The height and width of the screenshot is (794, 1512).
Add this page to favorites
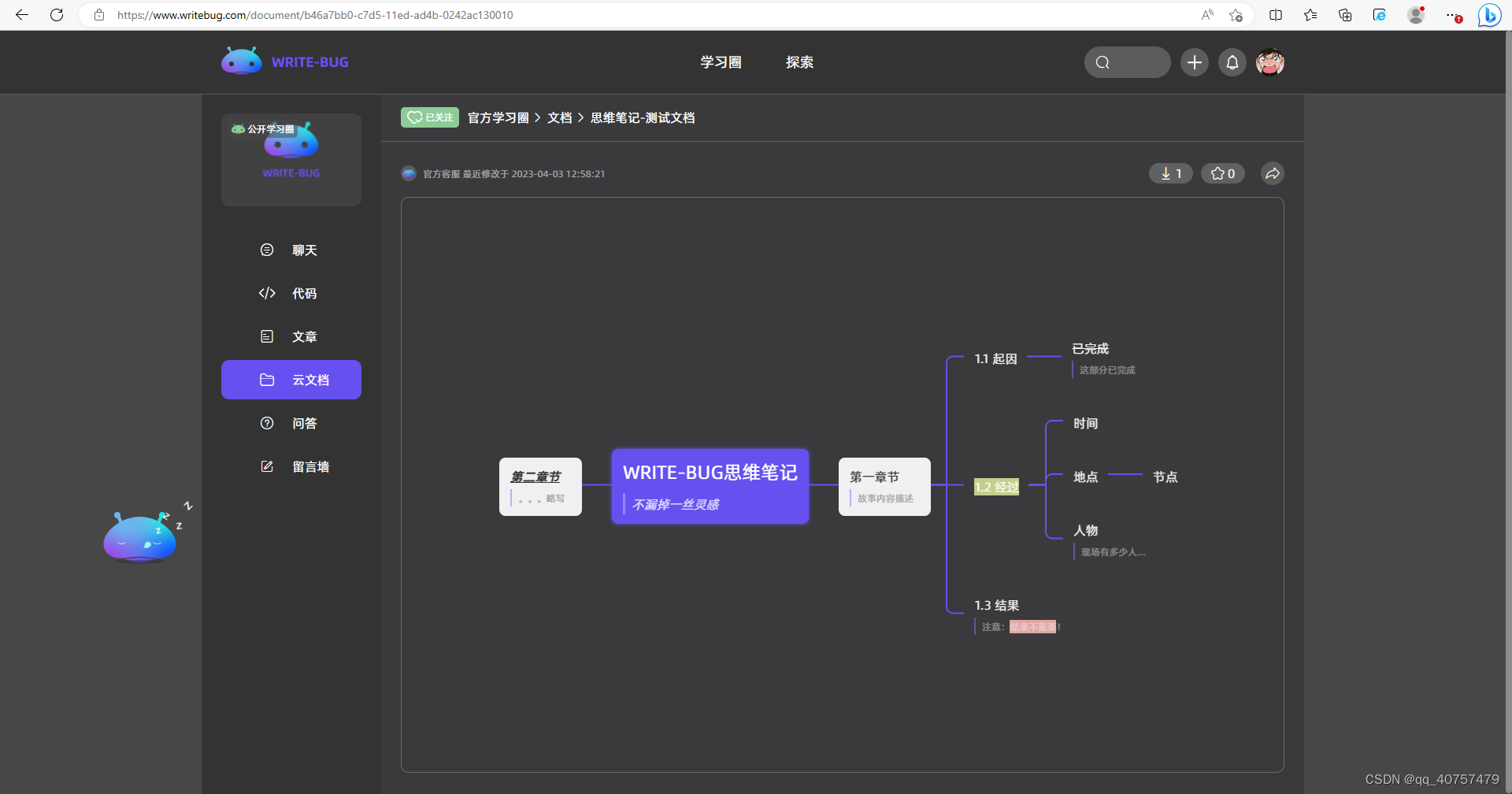pos(1236,15)
